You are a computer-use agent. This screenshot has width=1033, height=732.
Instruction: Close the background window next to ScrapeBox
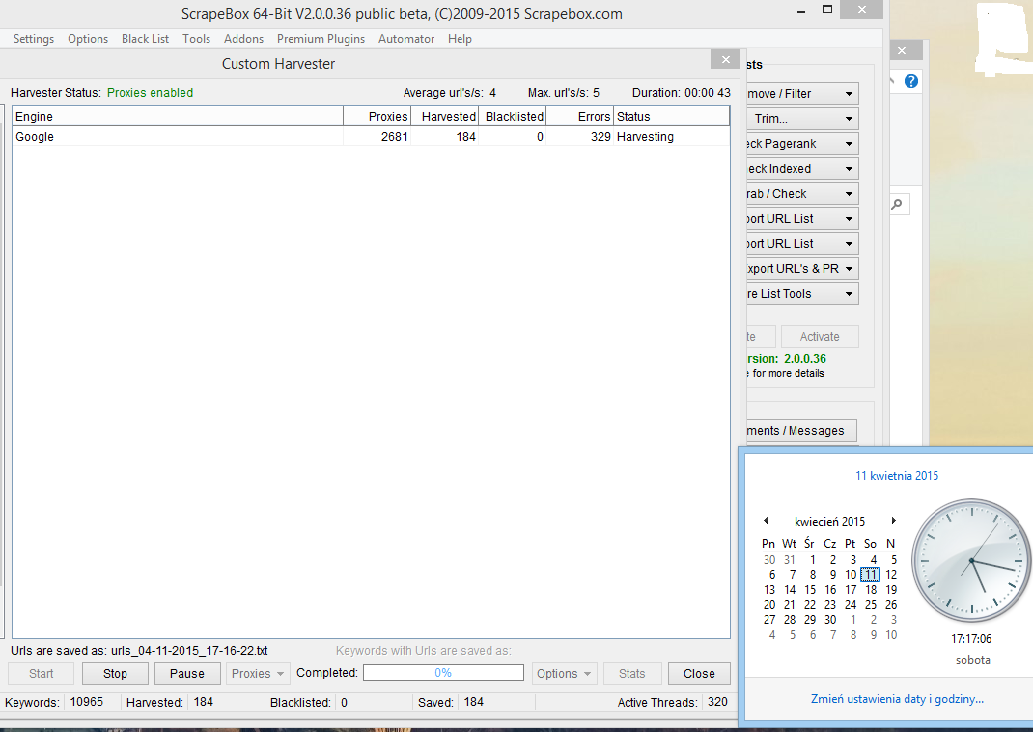coord(902,50)
